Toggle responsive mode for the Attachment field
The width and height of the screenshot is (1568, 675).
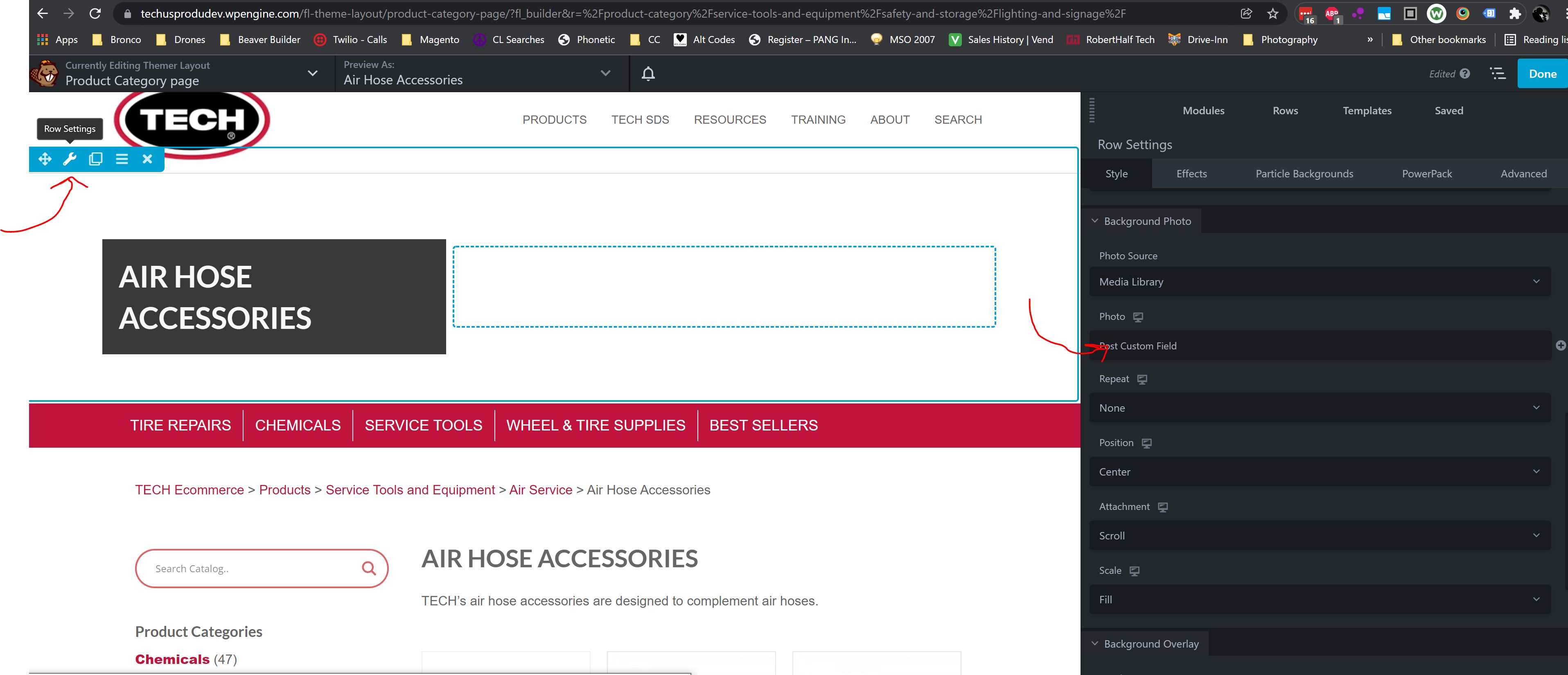1163,507
